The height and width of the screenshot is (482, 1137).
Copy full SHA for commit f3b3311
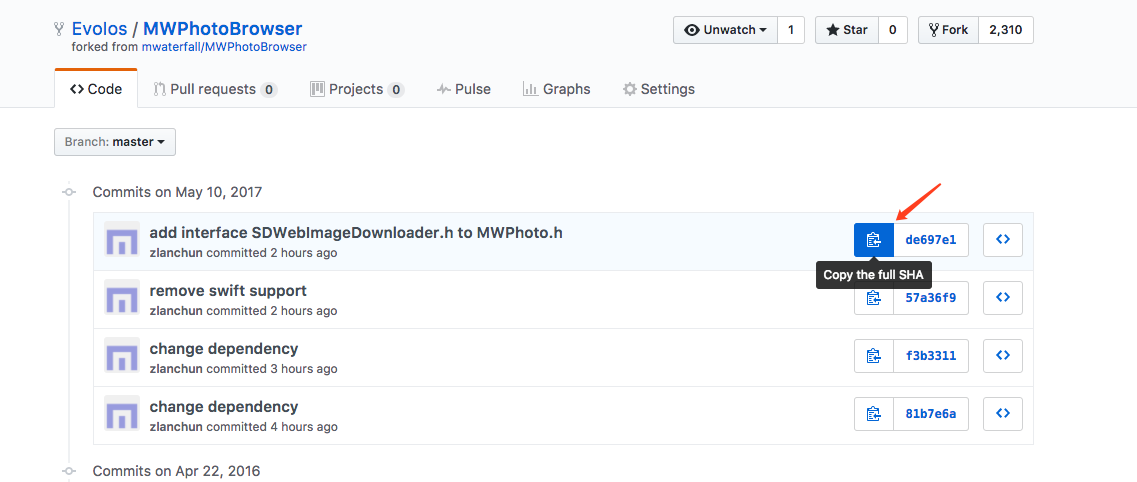pyautogui.click(x=874, y=356)
